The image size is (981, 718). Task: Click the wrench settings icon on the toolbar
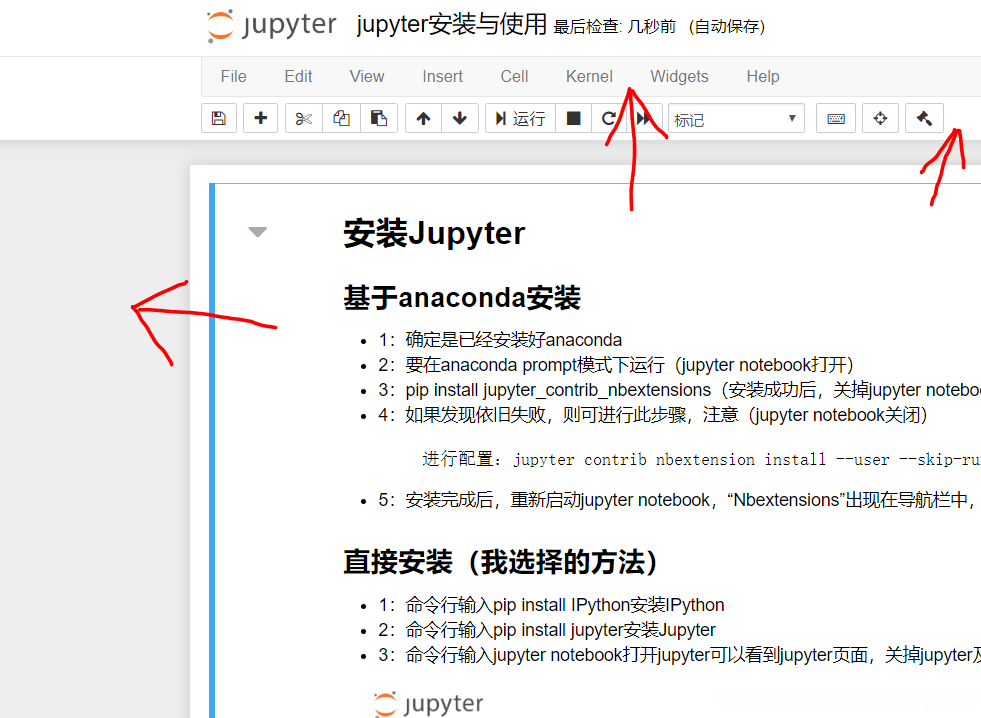pos(924,118)
